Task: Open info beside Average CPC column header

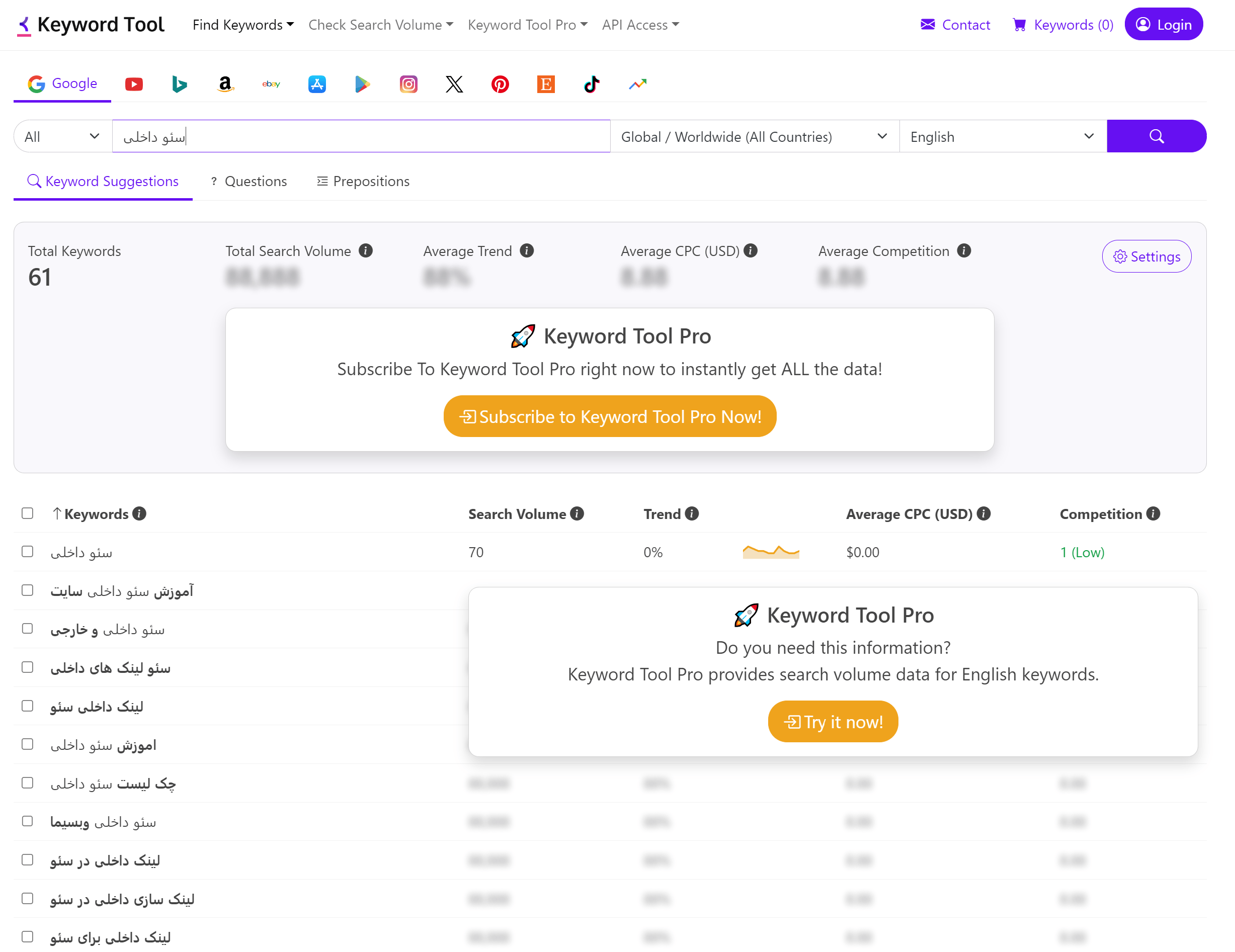Action: [983, 513]
